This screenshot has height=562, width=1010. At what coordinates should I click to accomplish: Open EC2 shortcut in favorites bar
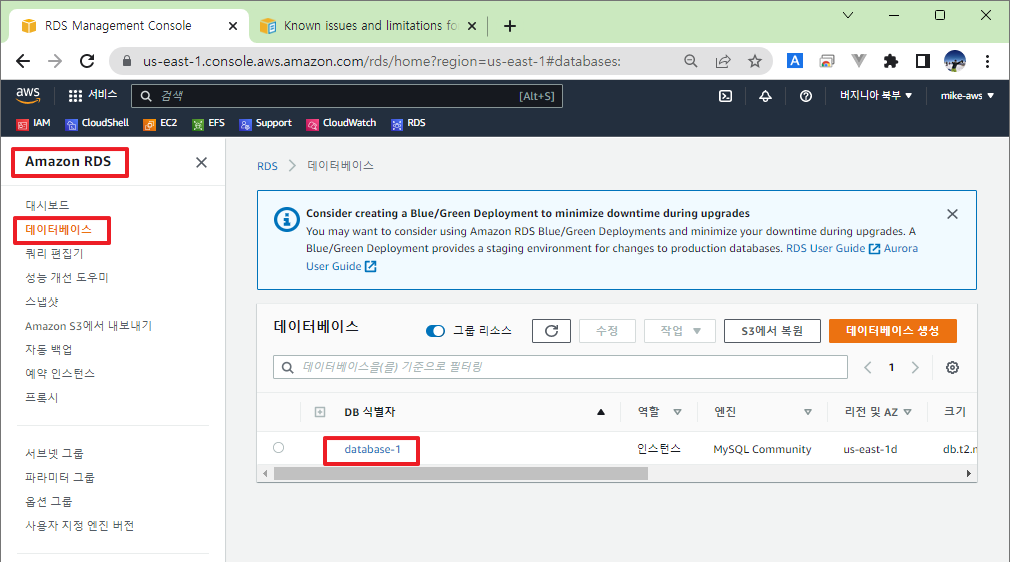pyautogui.click(x=160, y=123)
